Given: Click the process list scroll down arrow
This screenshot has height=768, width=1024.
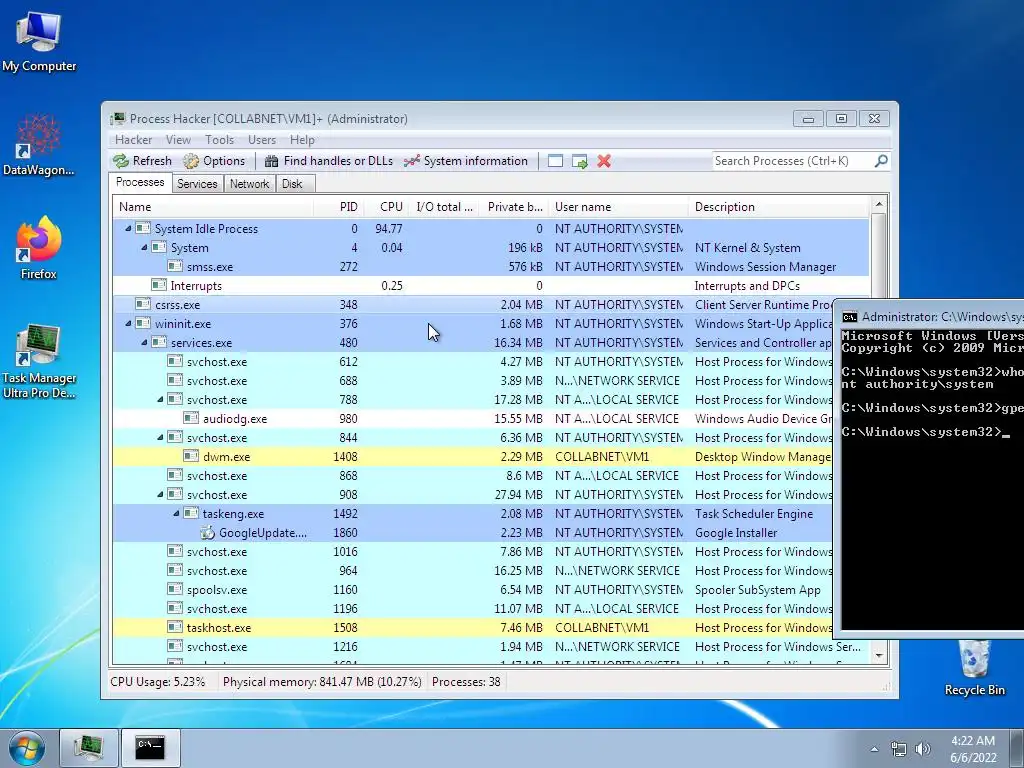Looking at the screenshot, I should [x=879, y=655].
